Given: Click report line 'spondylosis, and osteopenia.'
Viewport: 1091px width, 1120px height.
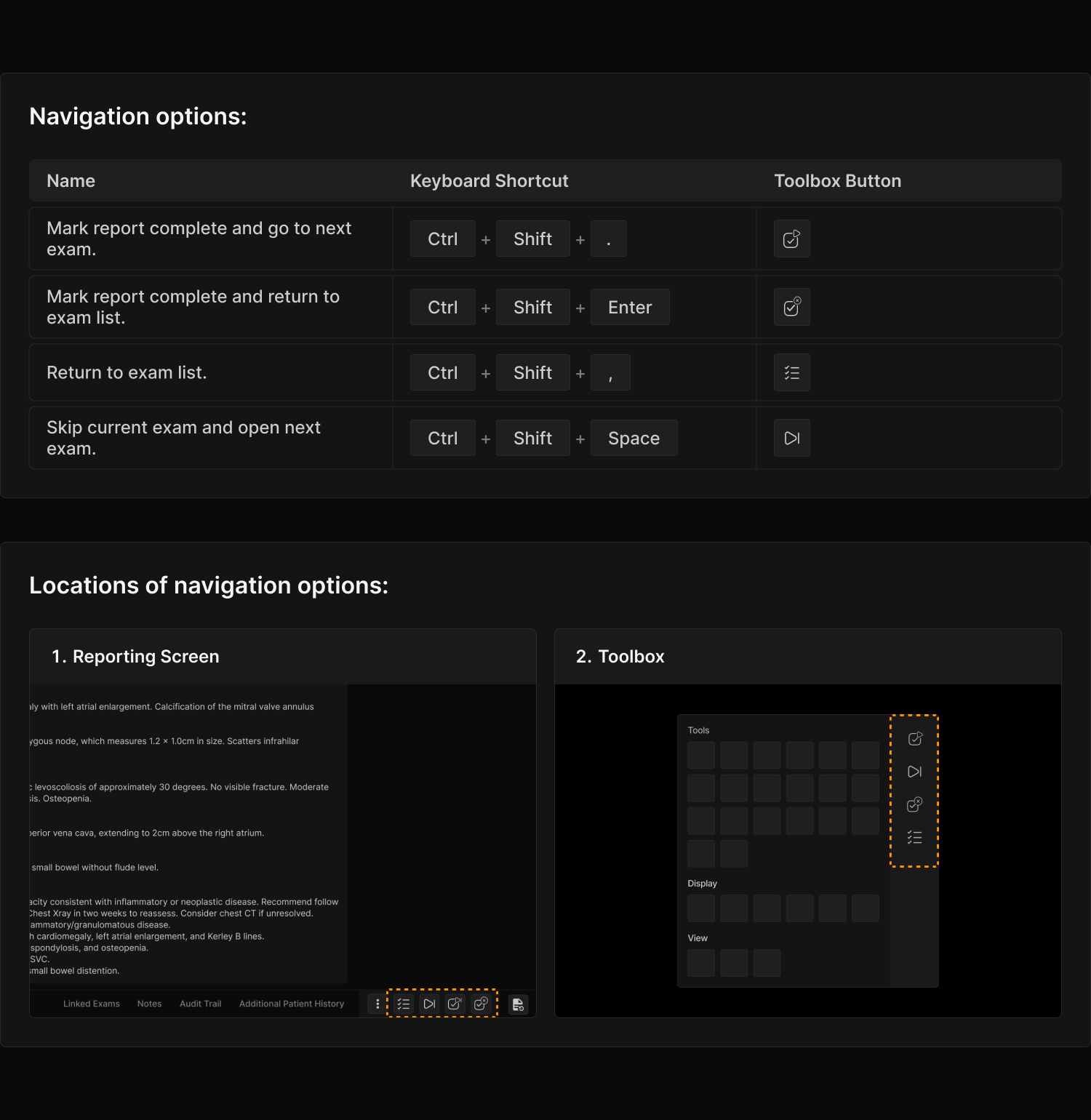Looking at the screenshot, I should (x=89, y=948).
